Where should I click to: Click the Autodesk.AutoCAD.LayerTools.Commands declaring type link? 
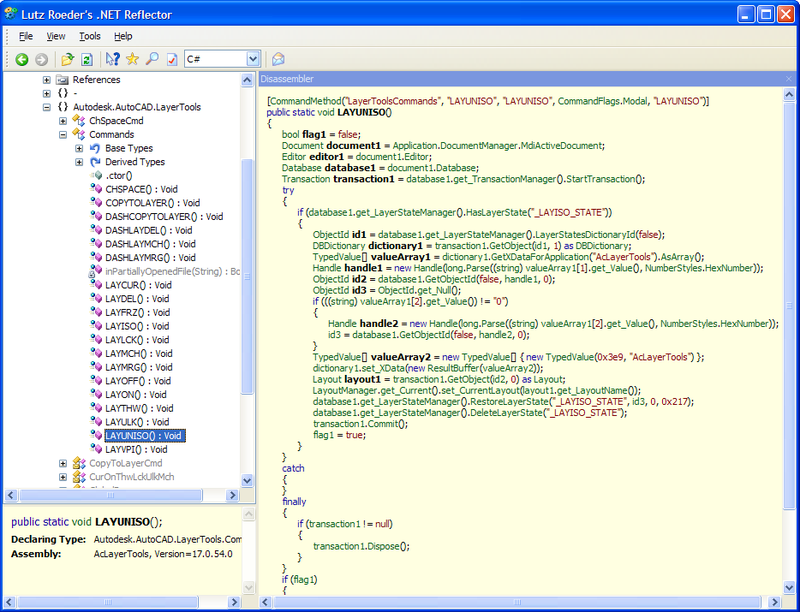167,538
